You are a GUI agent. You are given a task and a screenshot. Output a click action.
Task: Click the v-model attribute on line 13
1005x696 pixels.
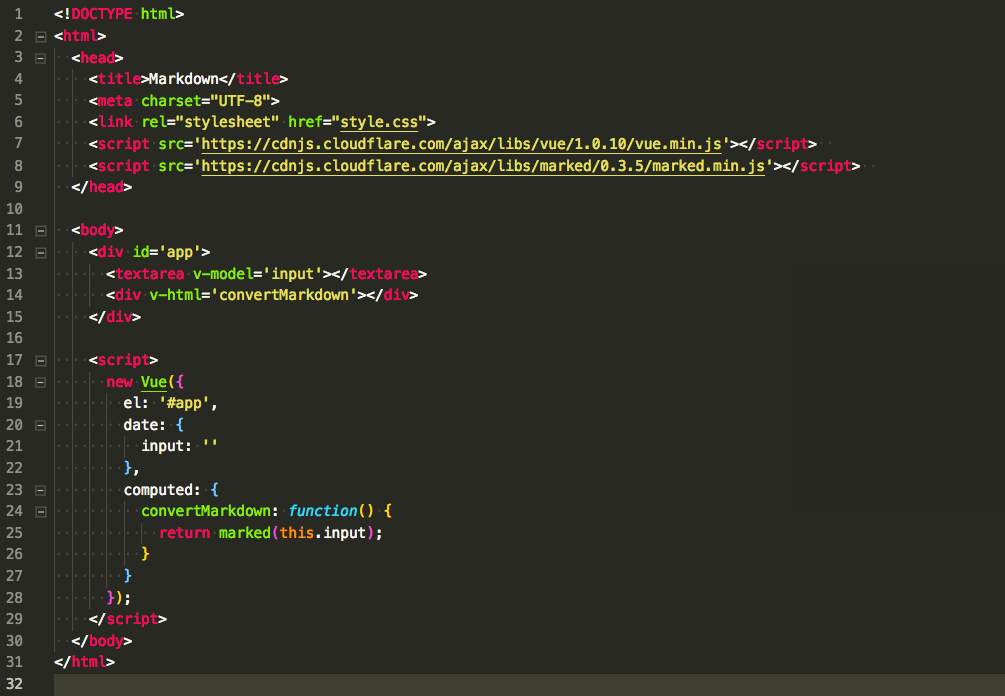223,274
